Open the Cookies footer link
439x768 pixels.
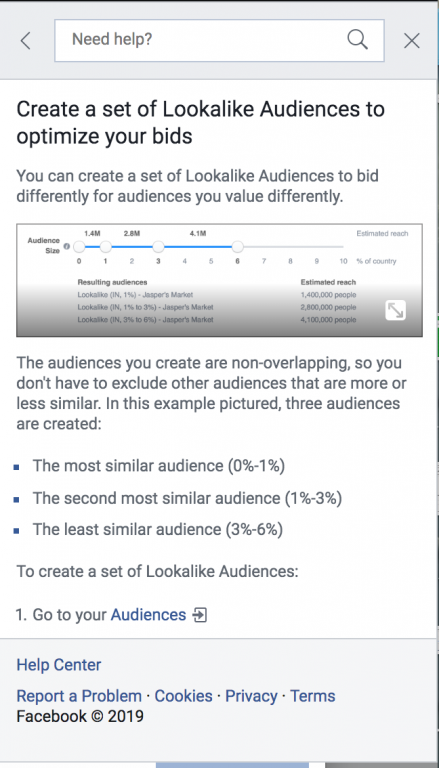coord(184,696)
